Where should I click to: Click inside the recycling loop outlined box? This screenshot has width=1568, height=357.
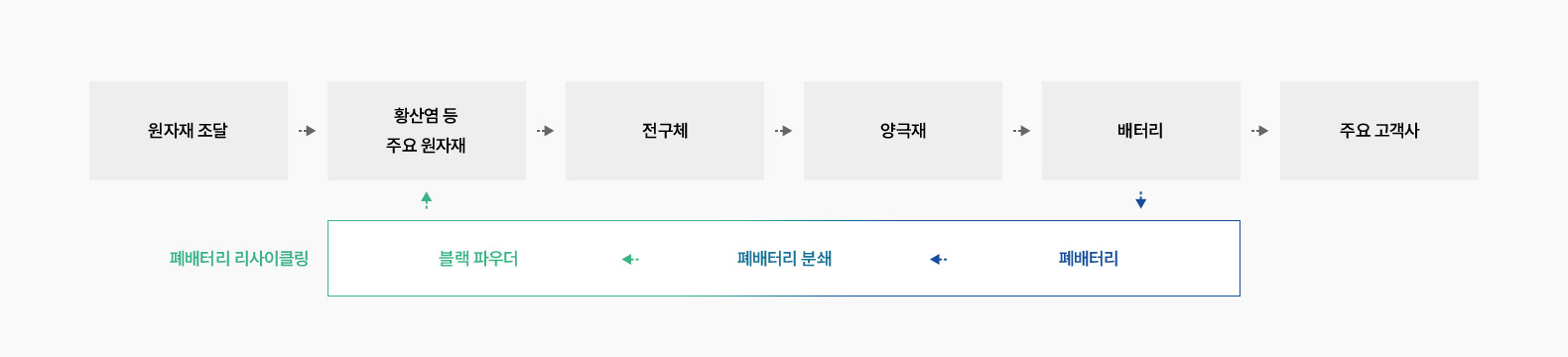(x=784, y=259)
